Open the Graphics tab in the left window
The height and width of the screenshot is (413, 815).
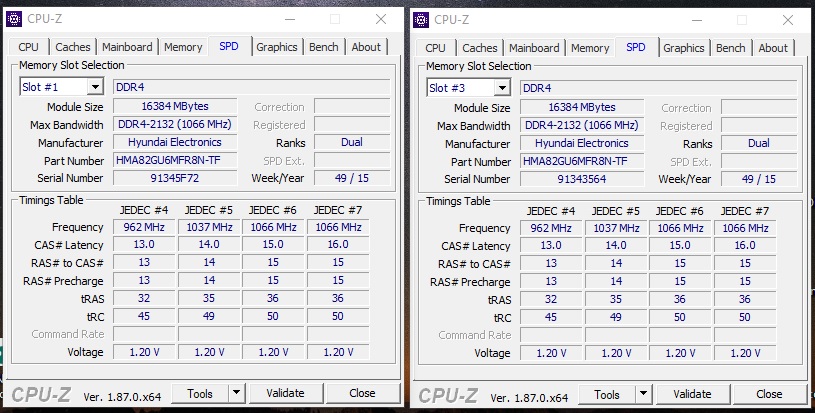point(277,47)
